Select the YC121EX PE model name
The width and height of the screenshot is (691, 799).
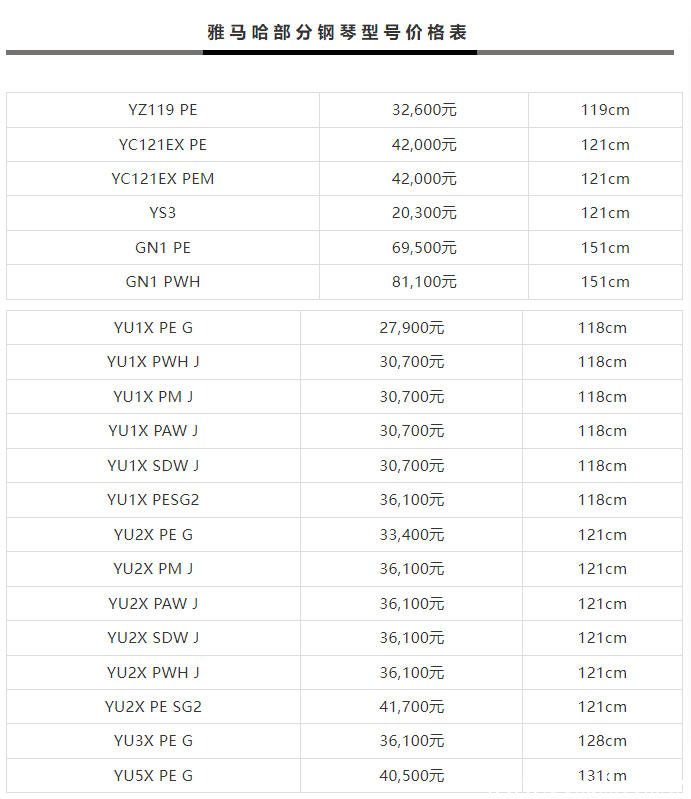[x=163, y=145]
